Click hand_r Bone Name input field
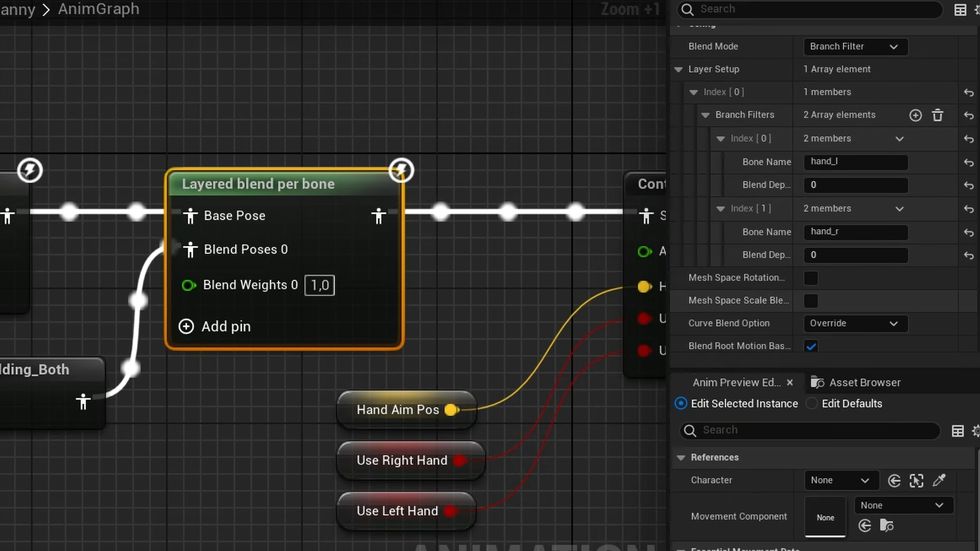980x551 pixels. (x=855, y=232)
